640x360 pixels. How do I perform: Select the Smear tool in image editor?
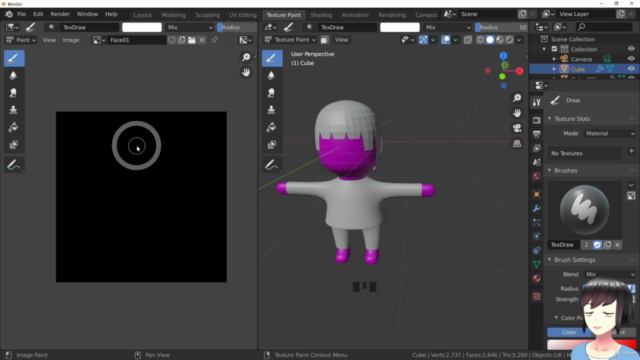tap(13, 93)
